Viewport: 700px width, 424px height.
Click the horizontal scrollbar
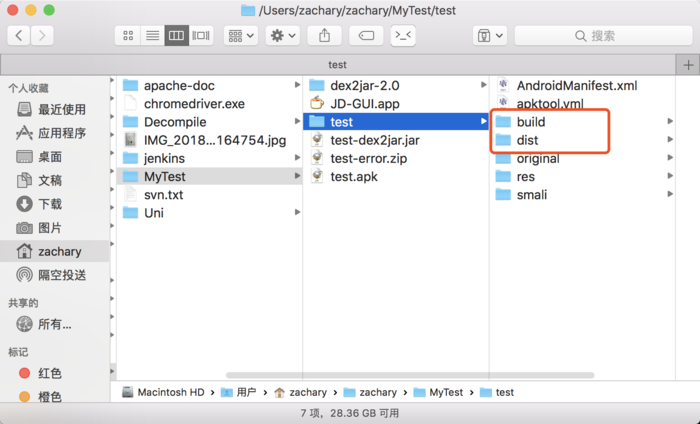pos(410,375)
